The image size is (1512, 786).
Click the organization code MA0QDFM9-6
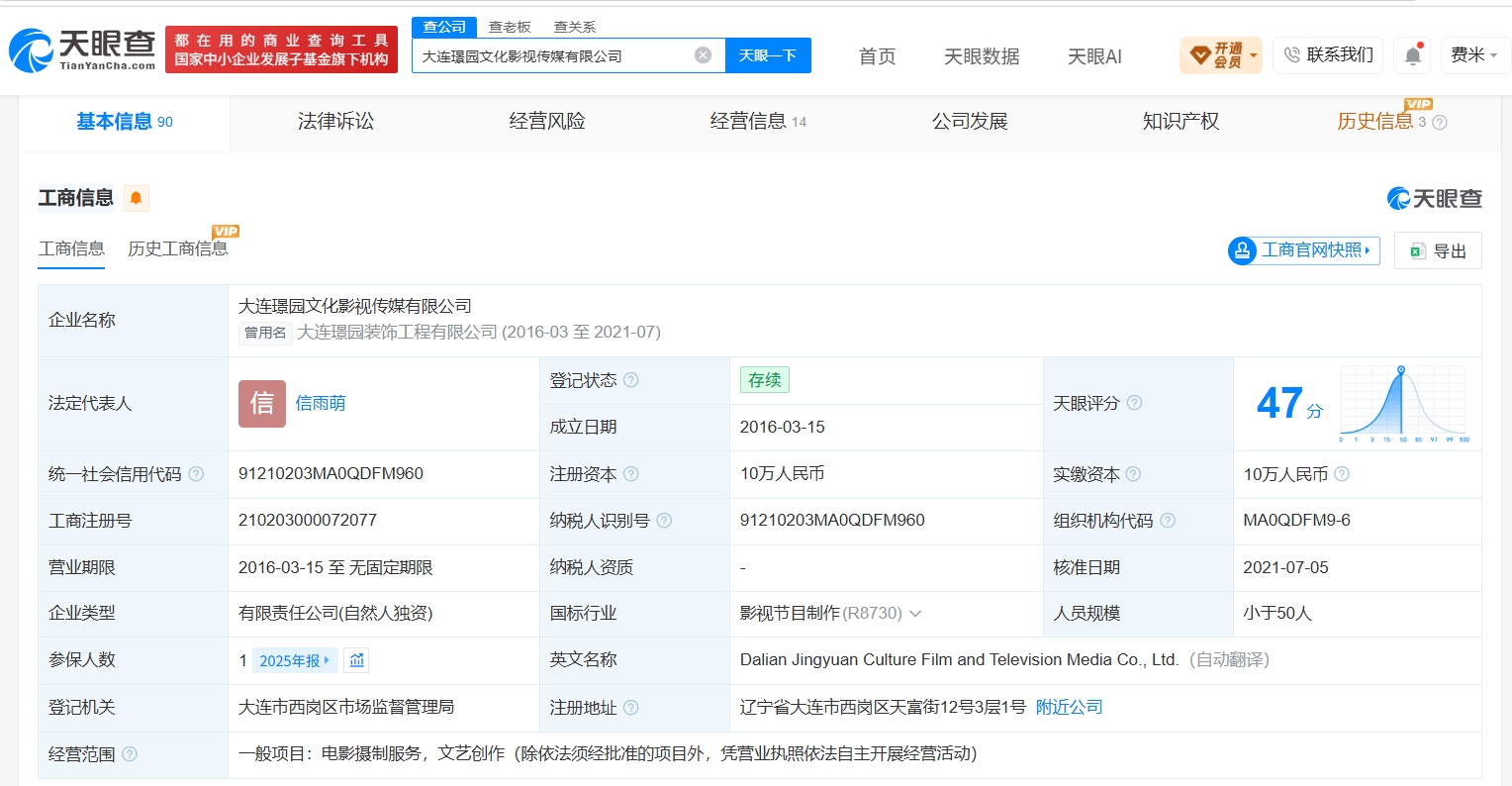[x=1297, y=521]
